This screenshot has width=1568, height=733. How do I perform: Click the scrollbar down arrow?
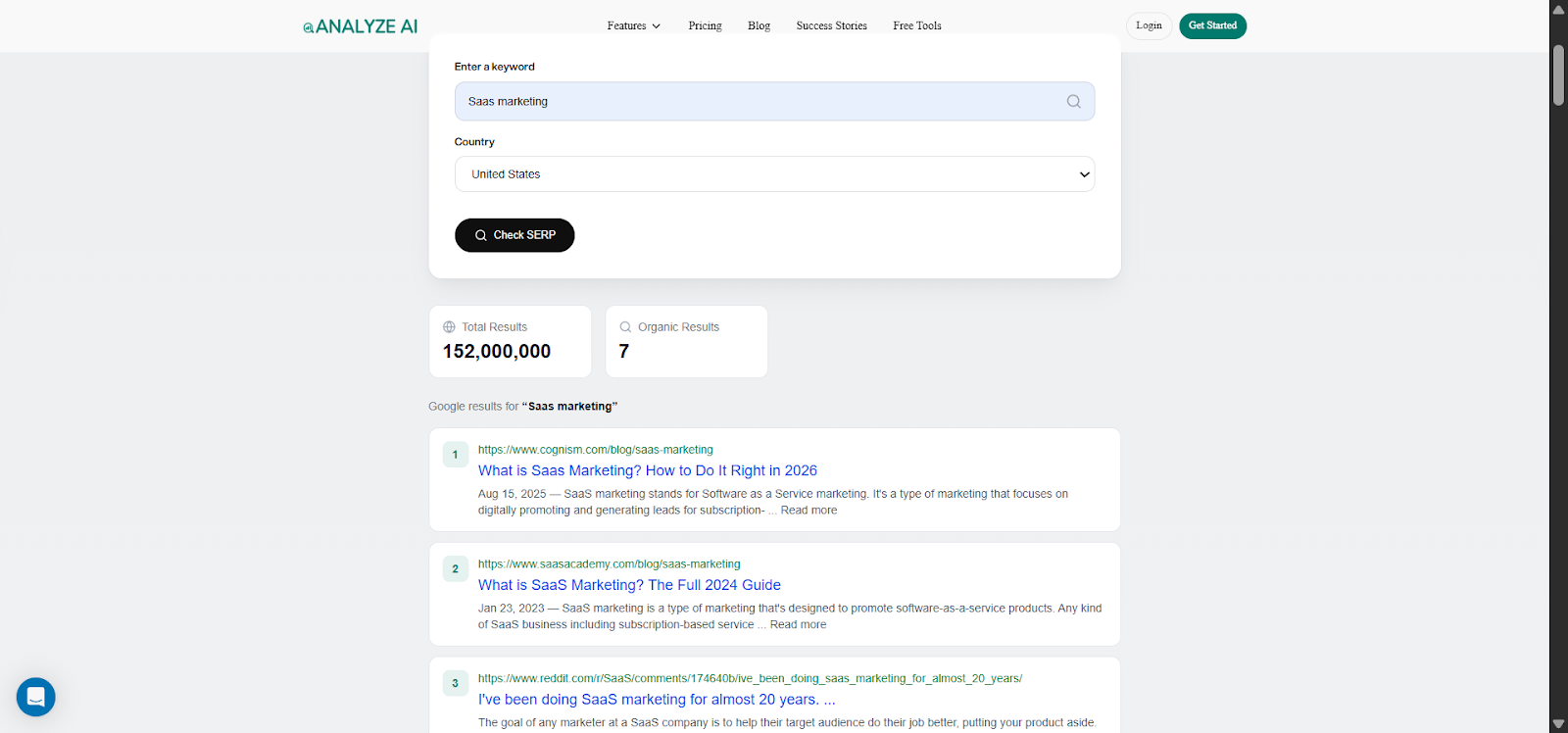click(x=1558, y=724)
